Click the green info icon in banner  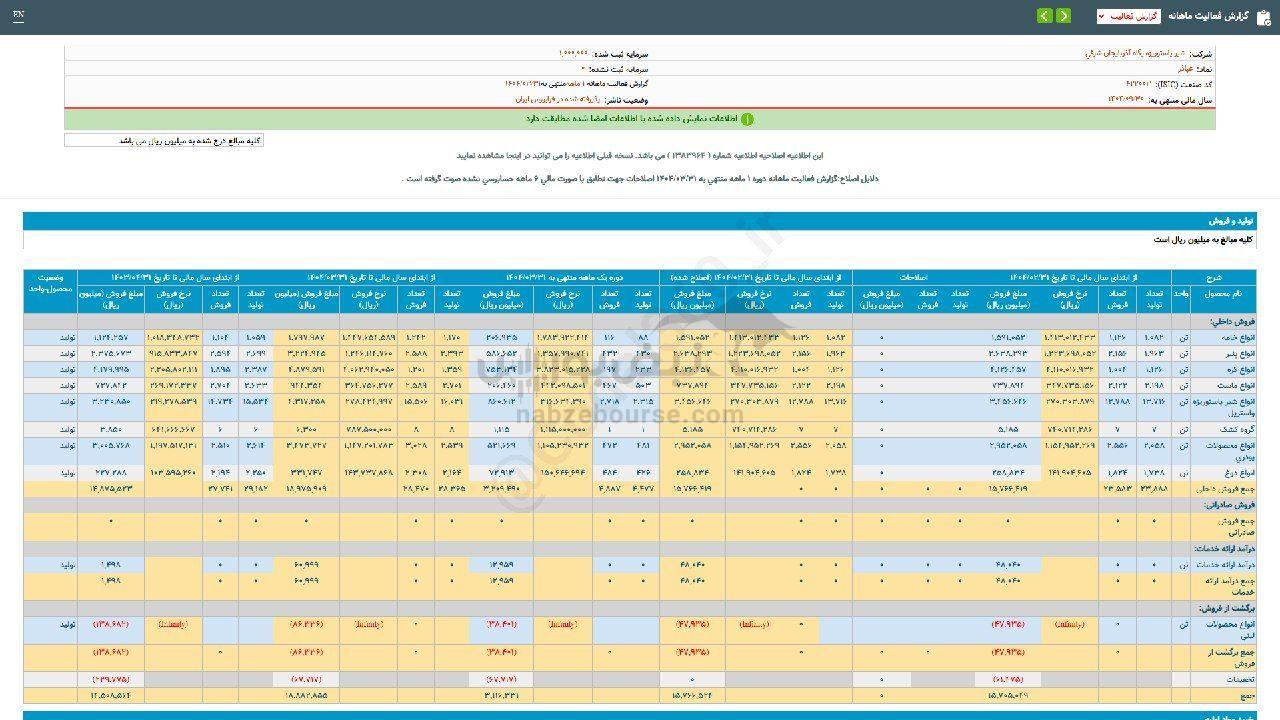point(747,119)
